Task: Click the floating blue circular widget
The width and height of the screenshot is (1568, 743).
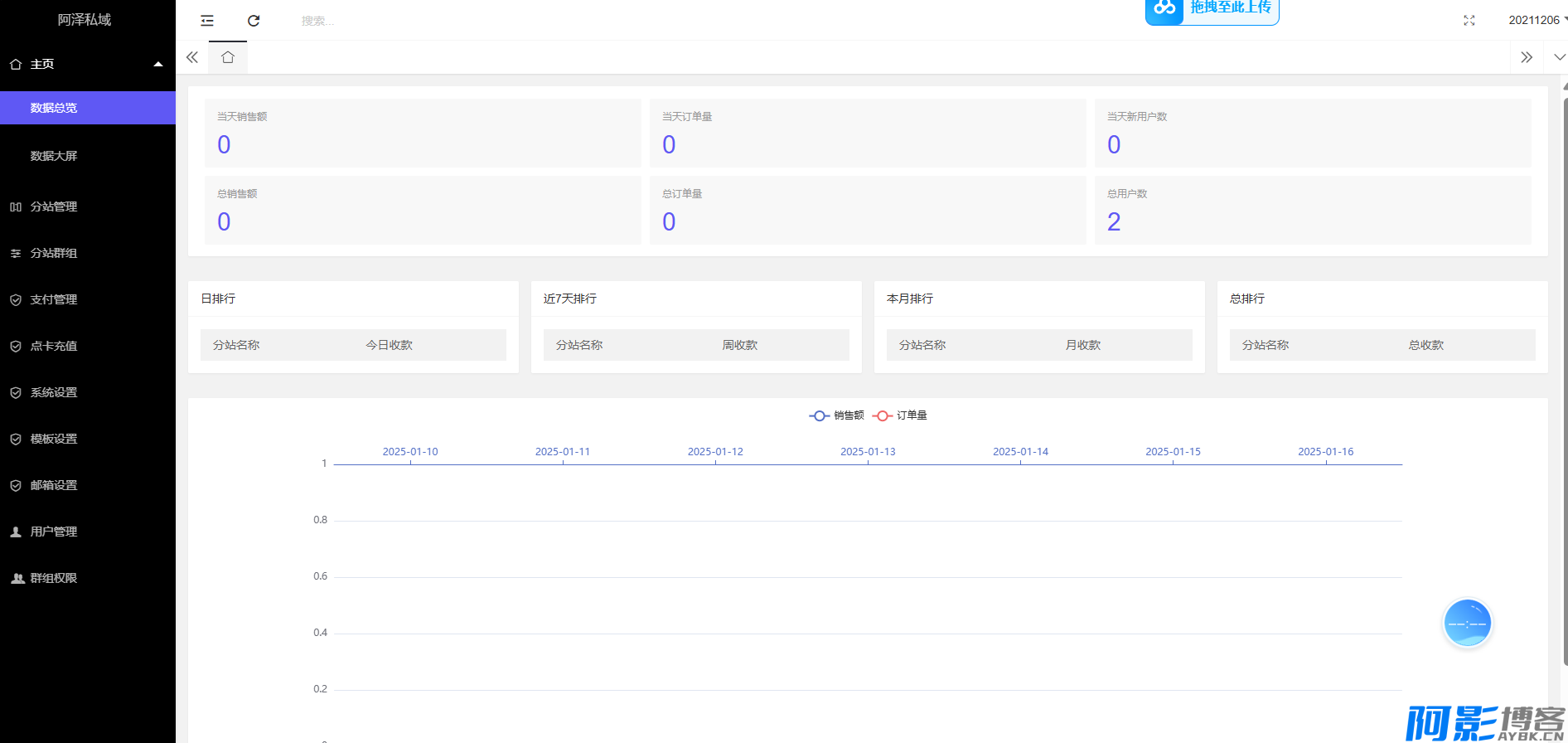Action: tap(1468, 623)
